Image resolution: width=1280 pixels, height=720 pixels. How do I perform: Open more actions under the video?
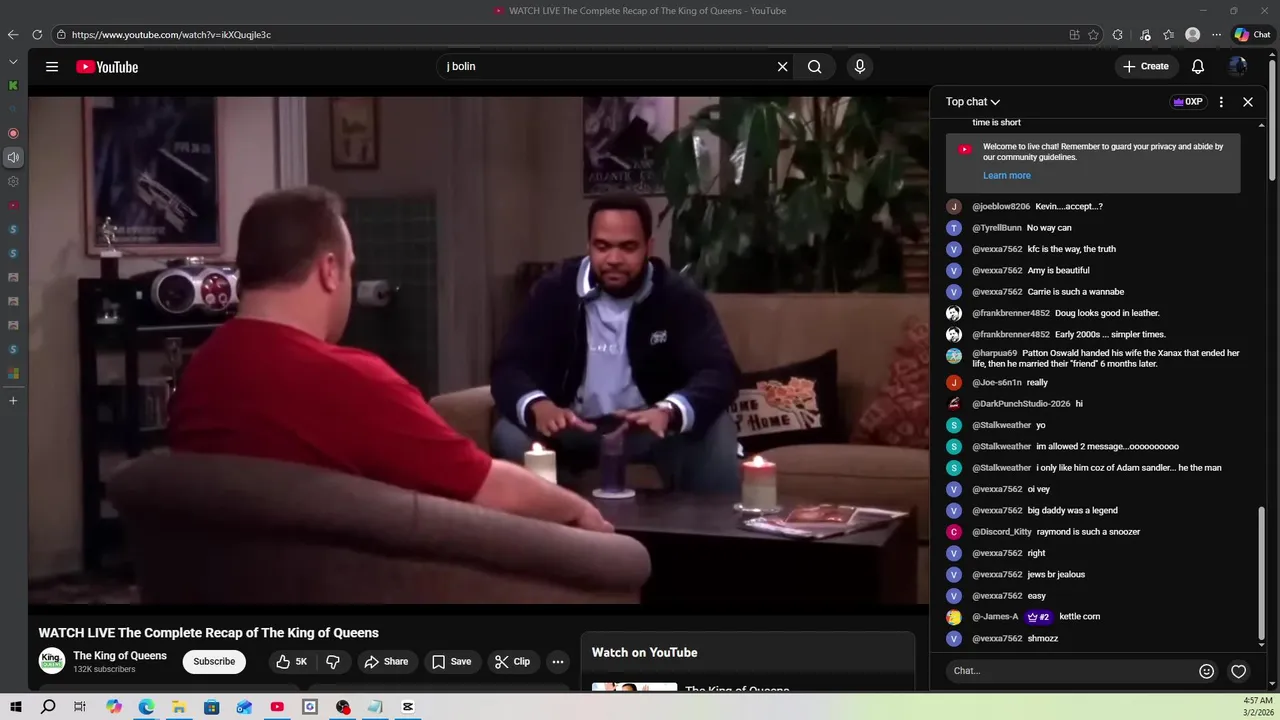tap(558, 662)
